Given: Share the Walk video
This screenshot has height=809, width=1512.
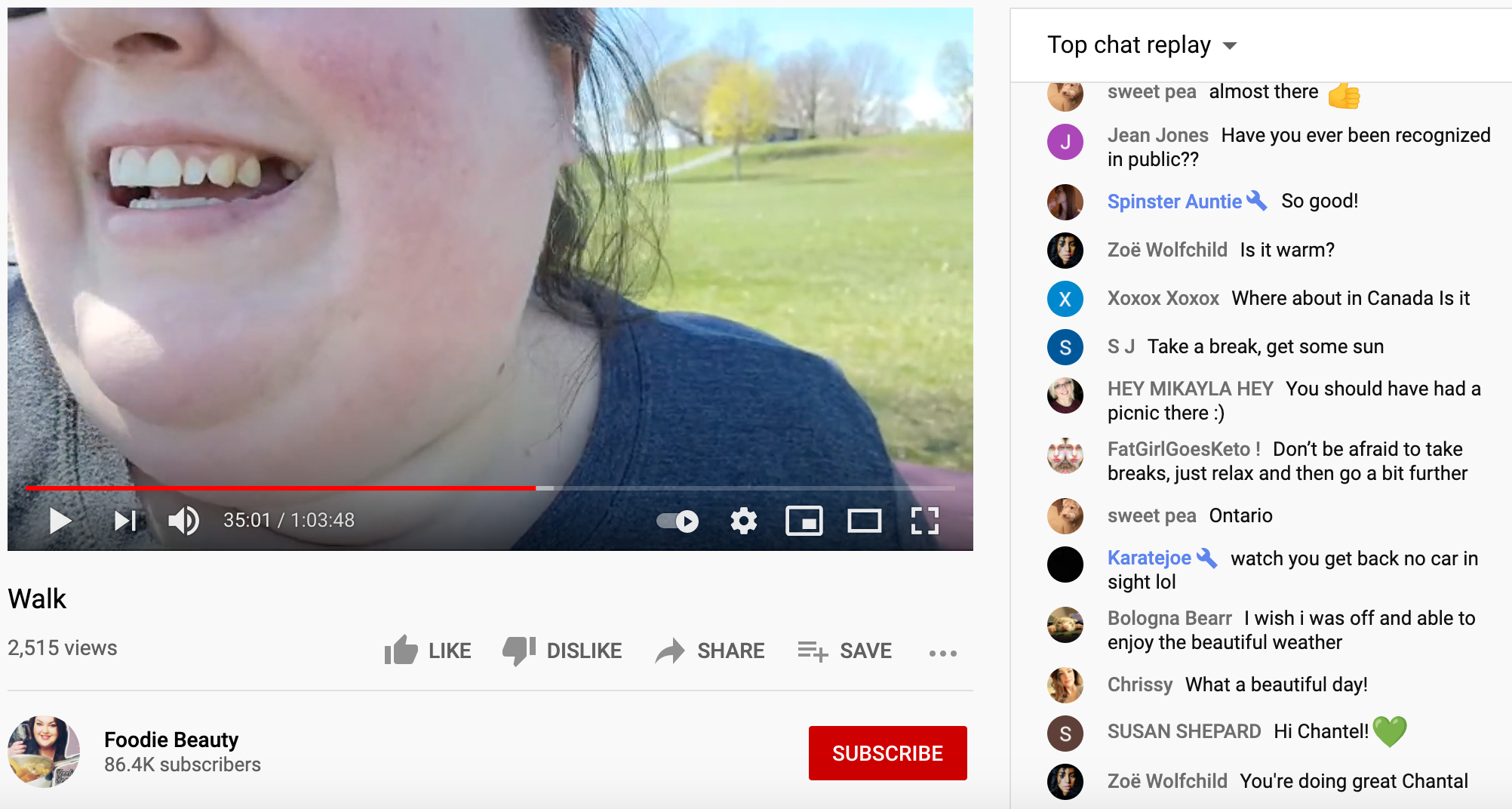Looking at the screenshot, I should point(710,651).
